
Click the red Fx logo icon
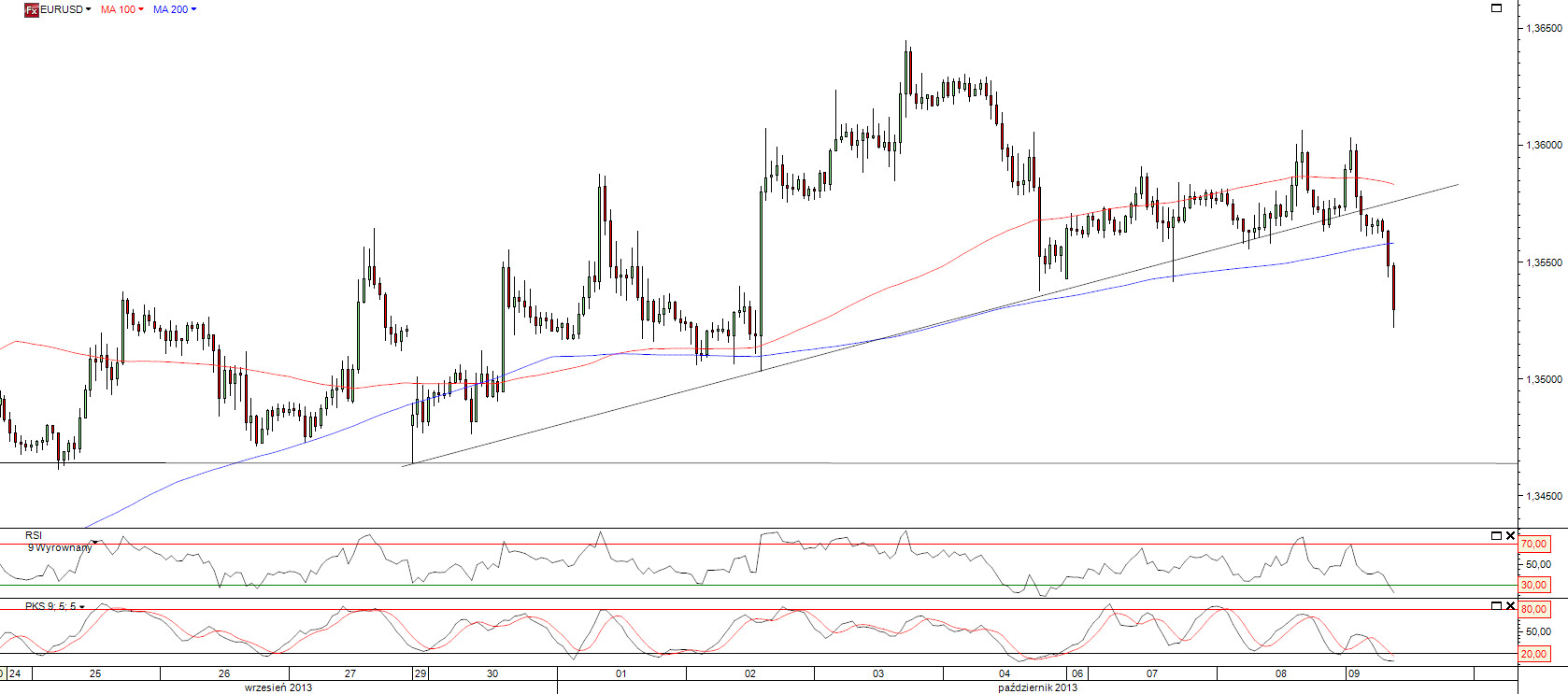tap(32, 9)
